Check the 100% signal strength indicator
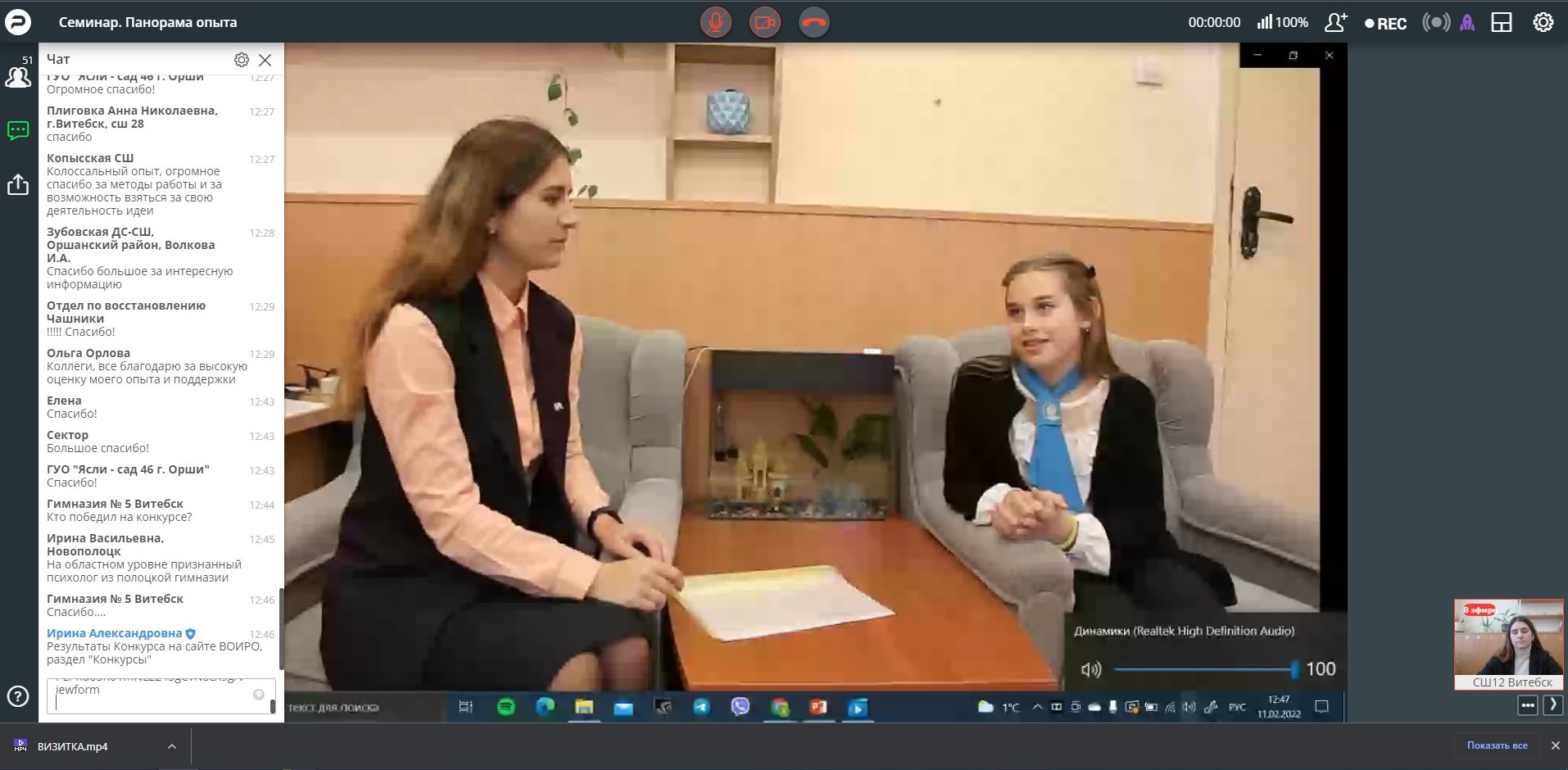Image resolution: width=1568 pixels, height=770 pixels. 1282,22
